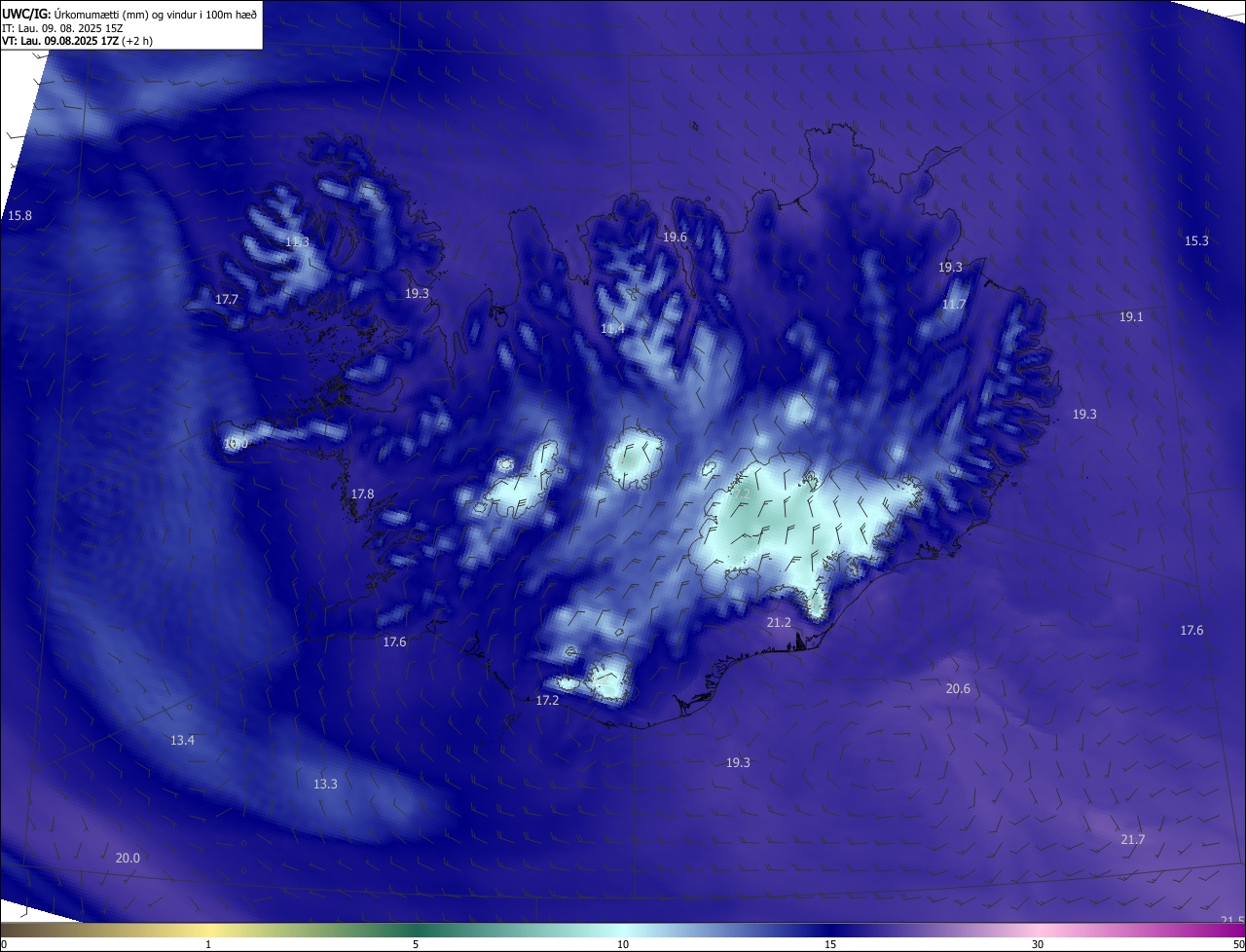The height and width of the screenshot is (952, 1246).
Task: Click the 17.7 value label
Action: point(227,300)
